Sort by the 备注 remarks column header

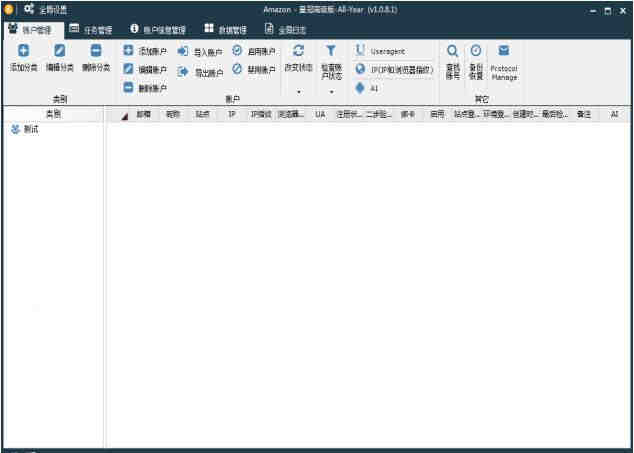tap(584, 115)
